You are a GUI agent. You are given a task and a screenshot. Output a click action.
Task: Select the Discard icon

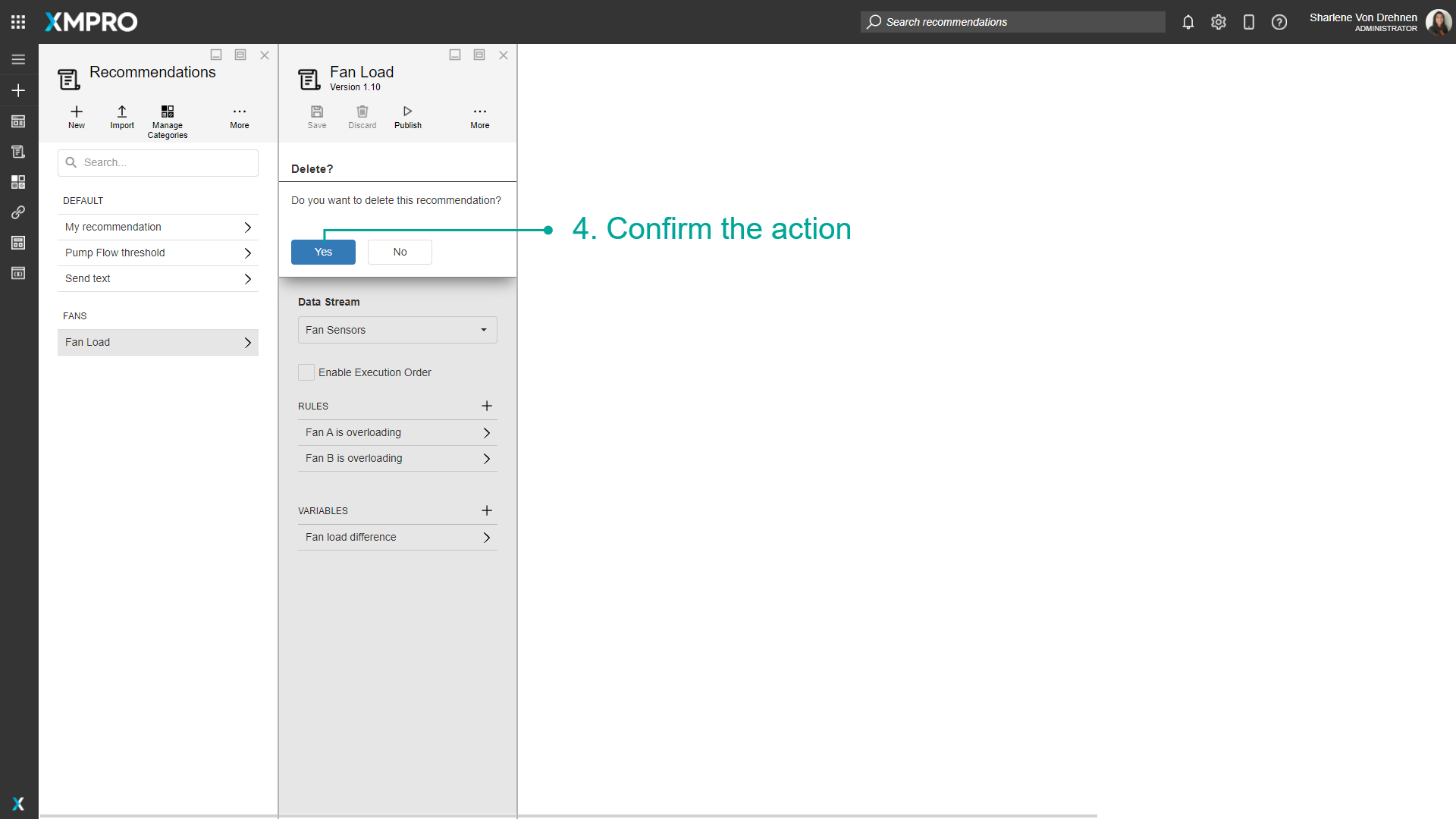coord(362,116)
